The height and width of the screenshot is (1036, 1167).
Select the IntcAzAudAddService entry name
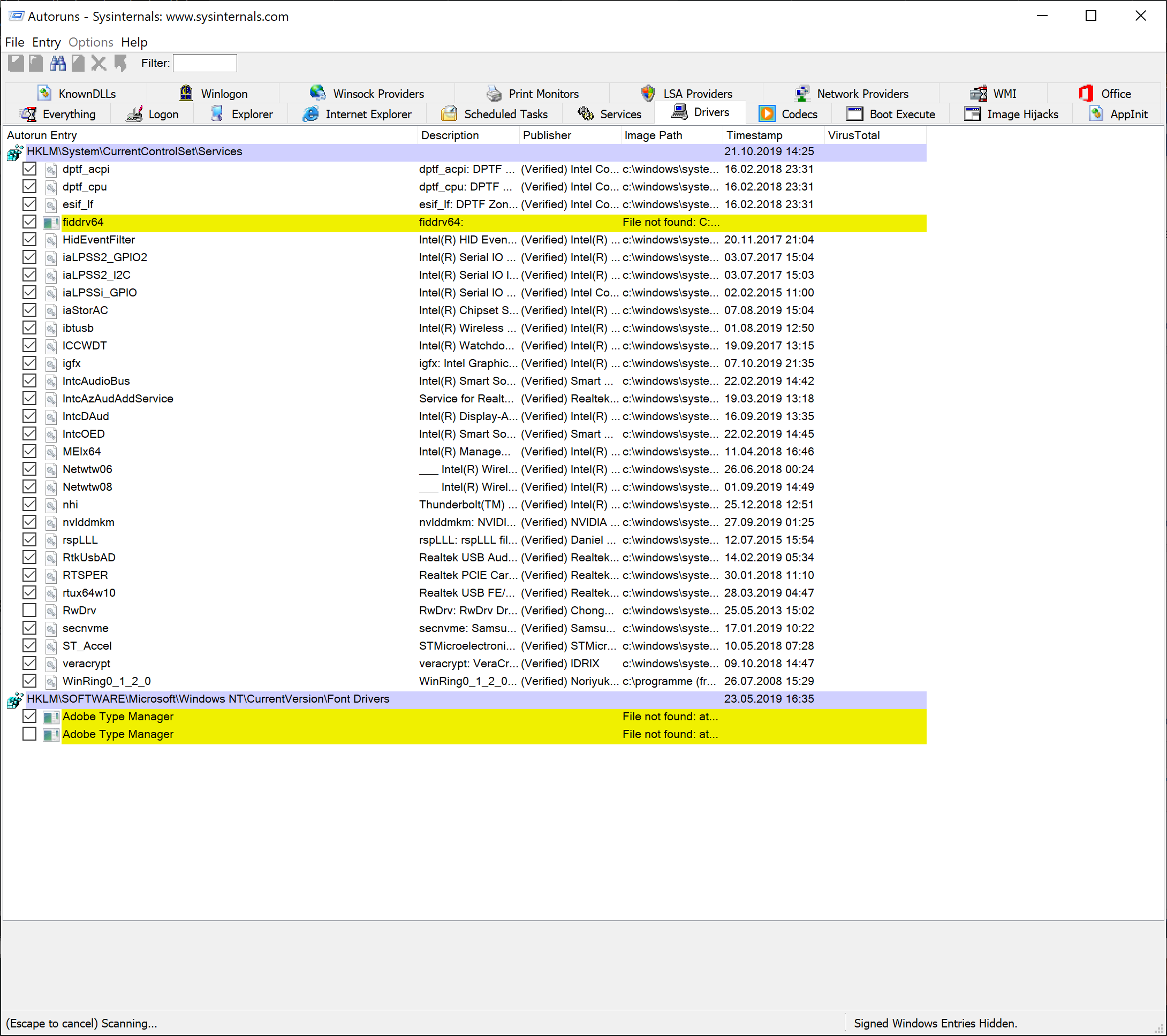pos(118,399)
